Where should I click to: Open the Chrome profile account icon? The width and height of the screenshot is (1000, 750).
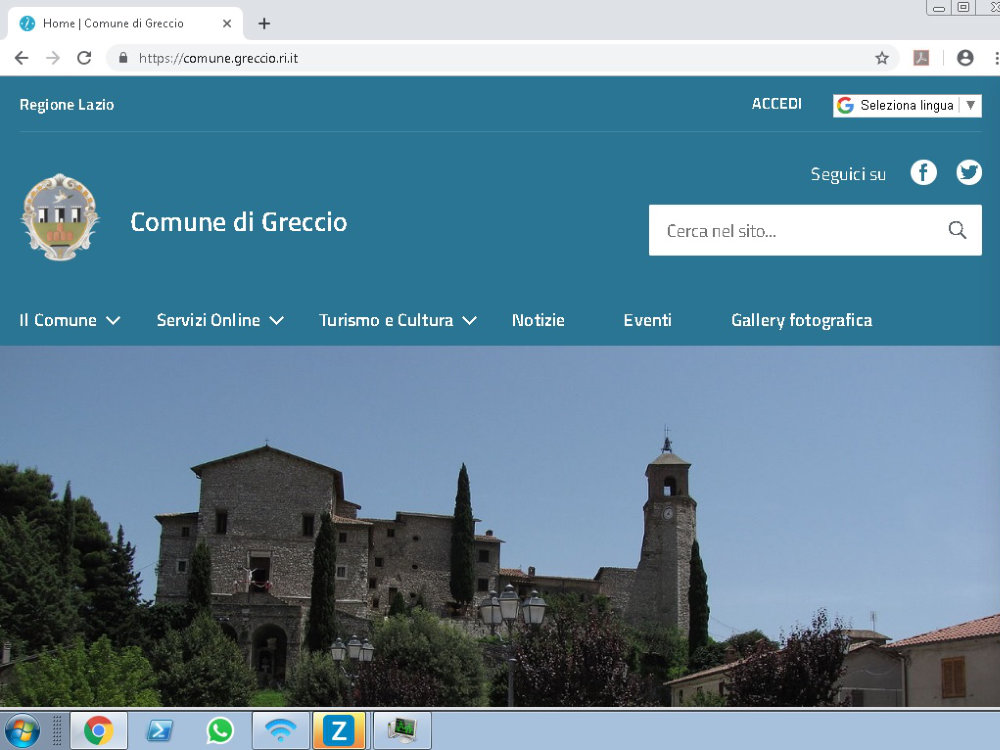pos(965,58)
